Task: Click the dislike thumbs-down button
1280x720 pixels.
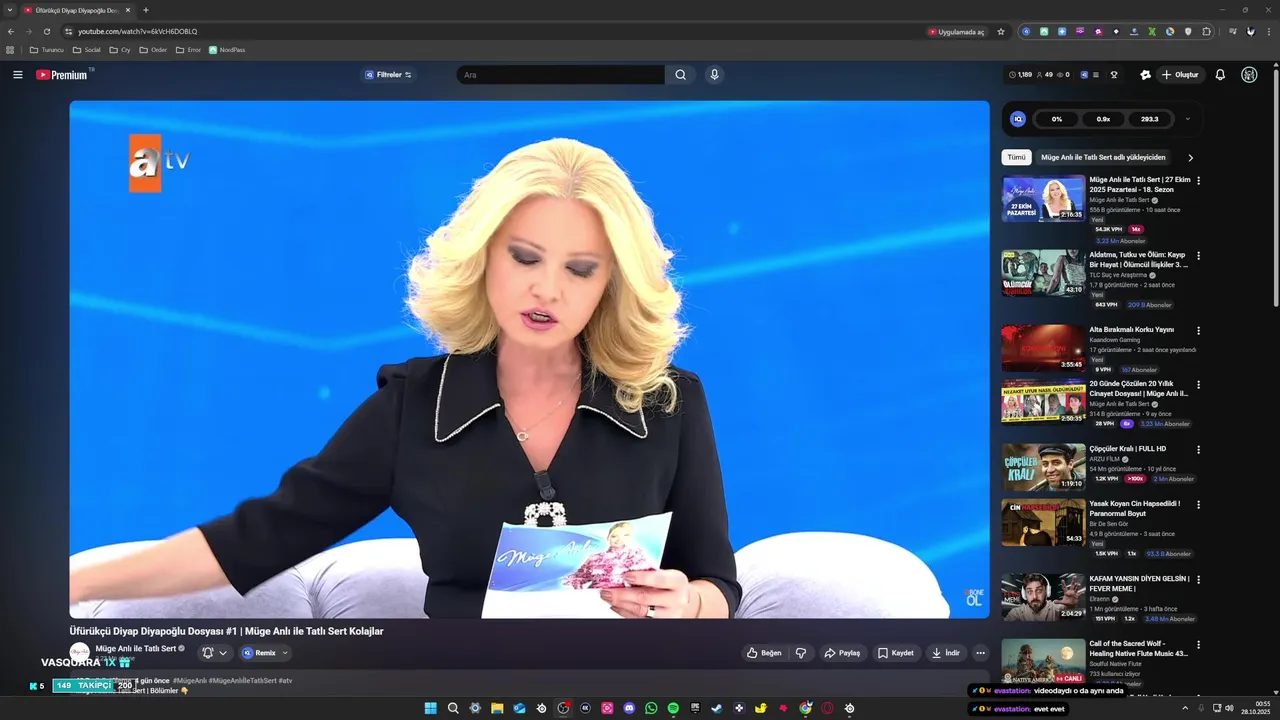Action: (x=801, y=653)
